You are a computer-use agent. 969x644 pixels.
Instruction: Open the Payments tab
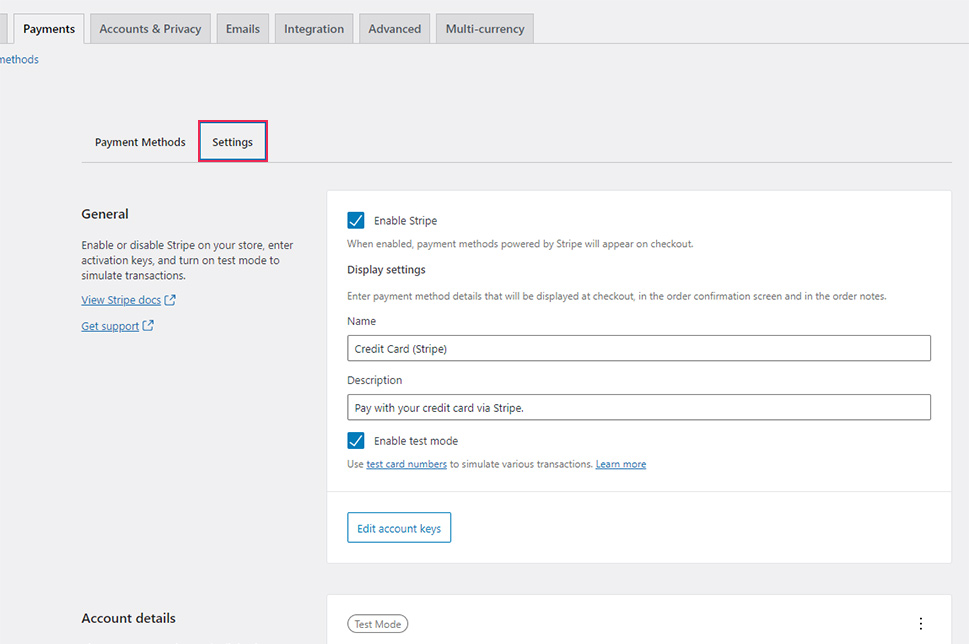pos(49,29)
